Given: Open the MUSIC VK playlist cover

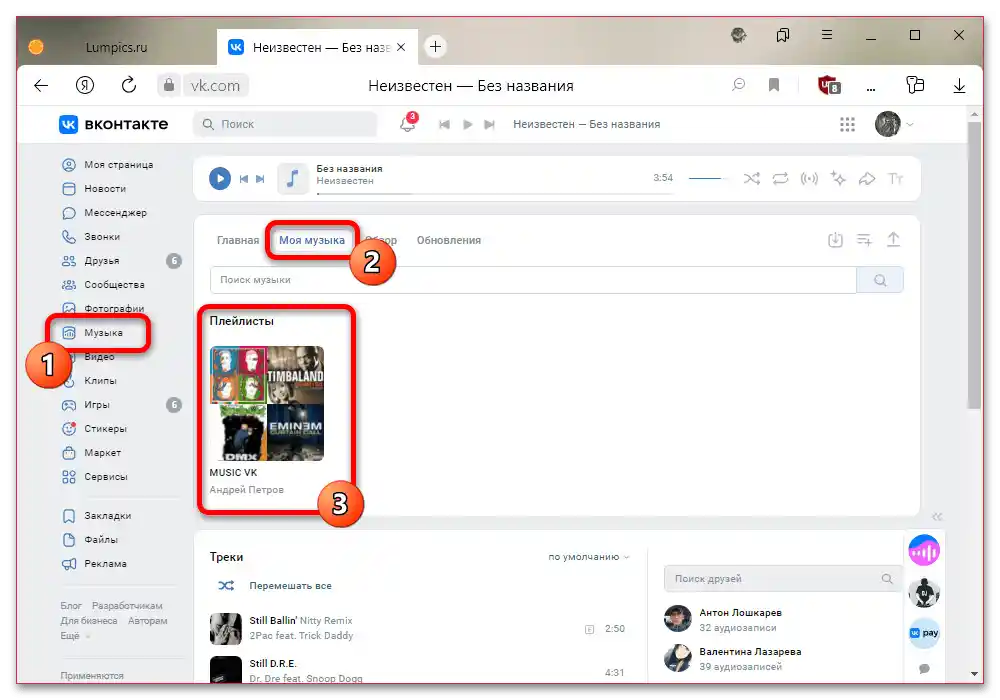Looking at the screenshot, I should (x=267, y=403).
